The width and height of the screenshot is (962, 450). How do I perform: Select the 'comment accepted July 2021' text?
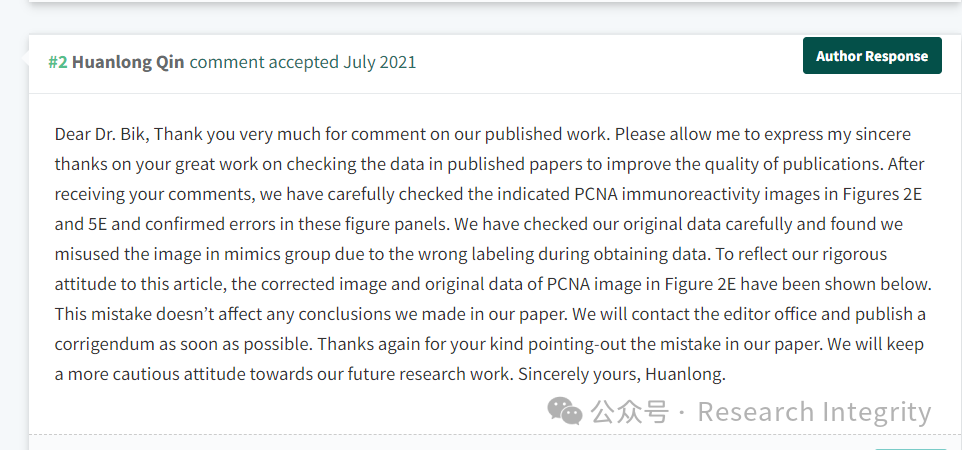click(302, 62)
